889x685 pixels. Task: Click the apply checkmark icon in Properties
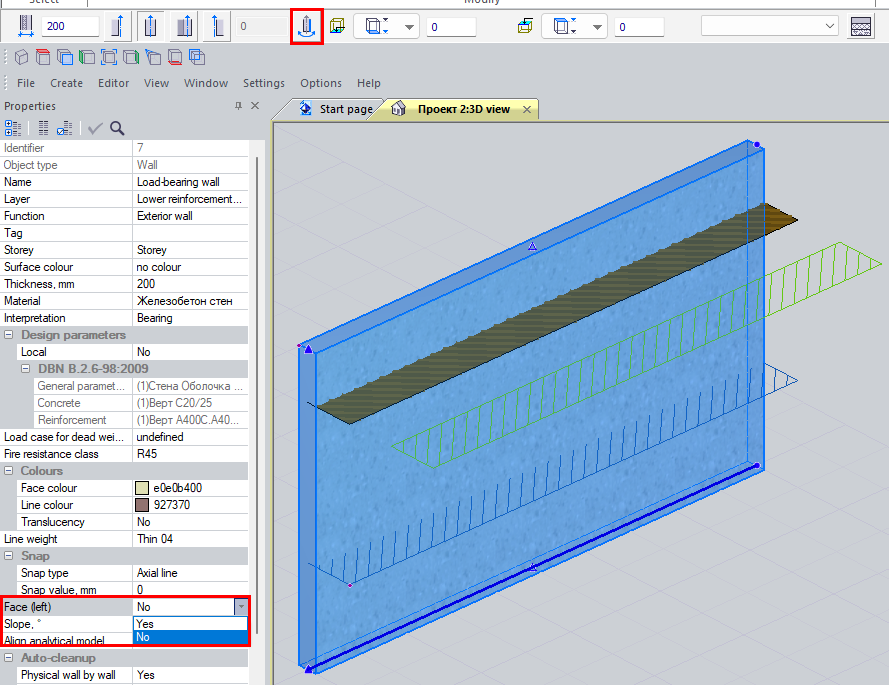point(95,128)
